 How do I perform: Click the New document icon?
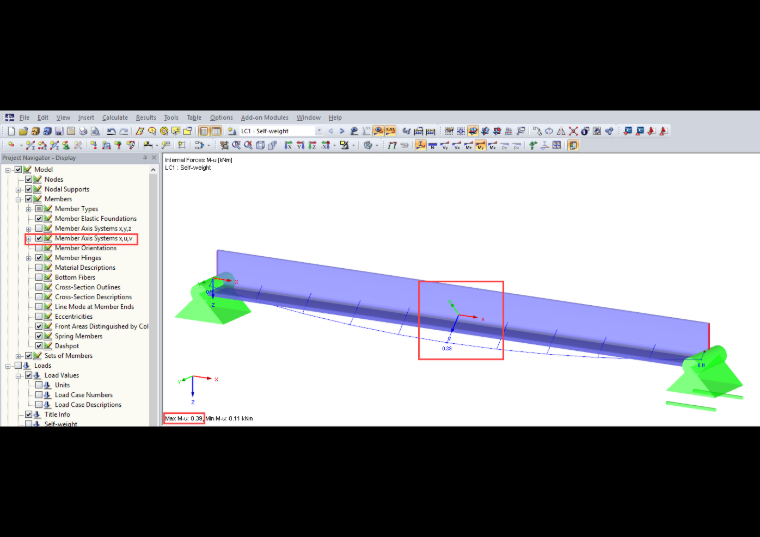click(11, 131)
